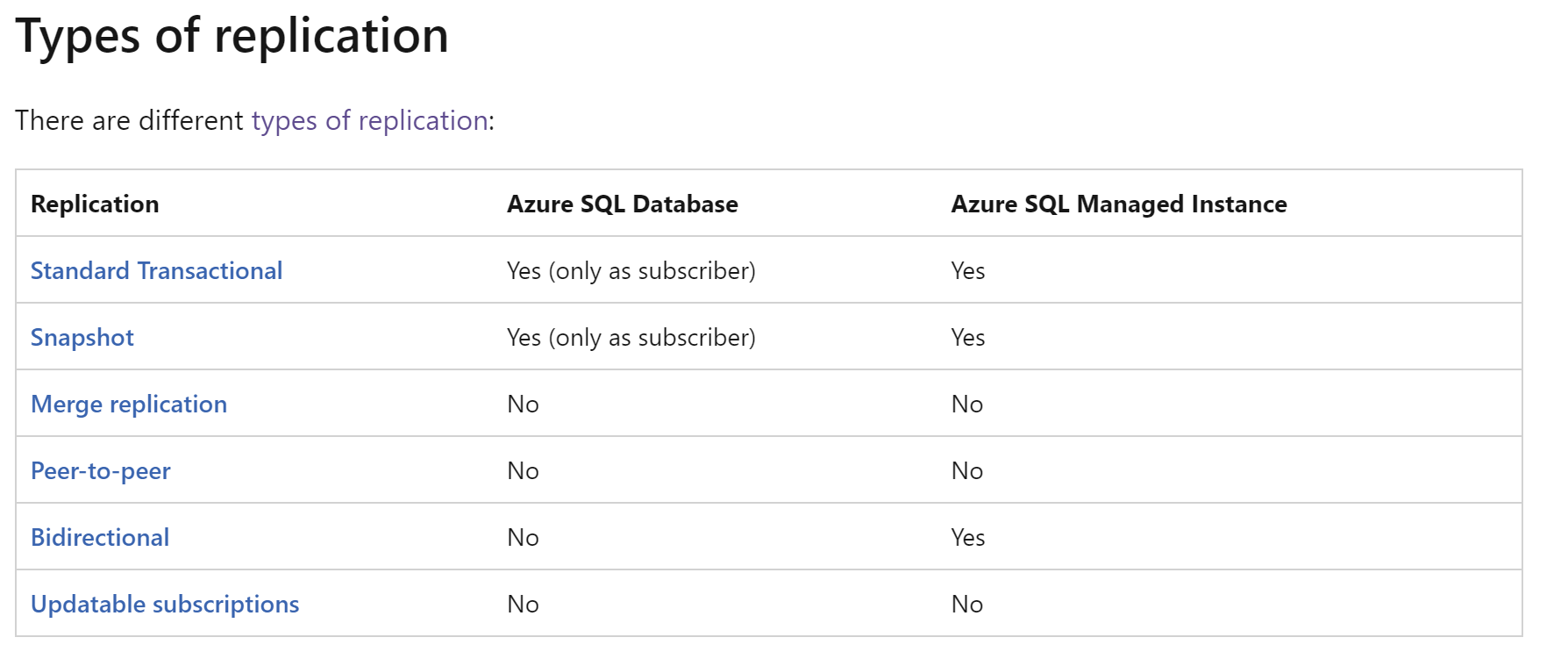Open the Peer-to-peer link
Viewport: 1568px width, 666px height.
click(x=101, y=471)
